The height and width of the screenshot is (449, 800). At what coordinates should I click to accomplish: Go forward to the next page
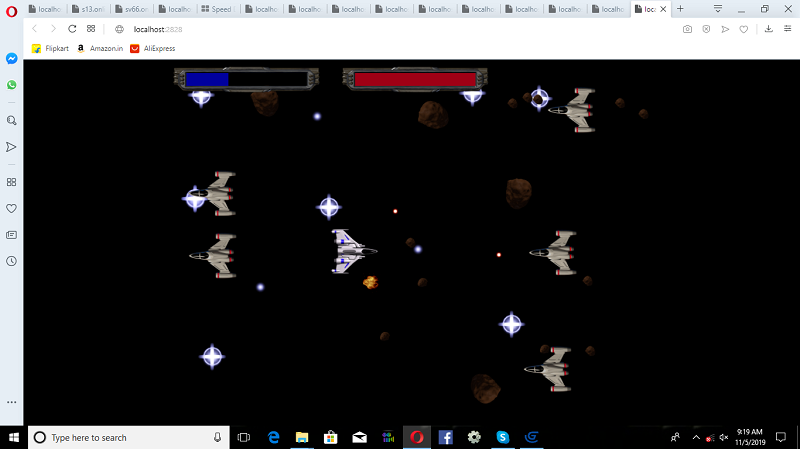coord(53,29)
